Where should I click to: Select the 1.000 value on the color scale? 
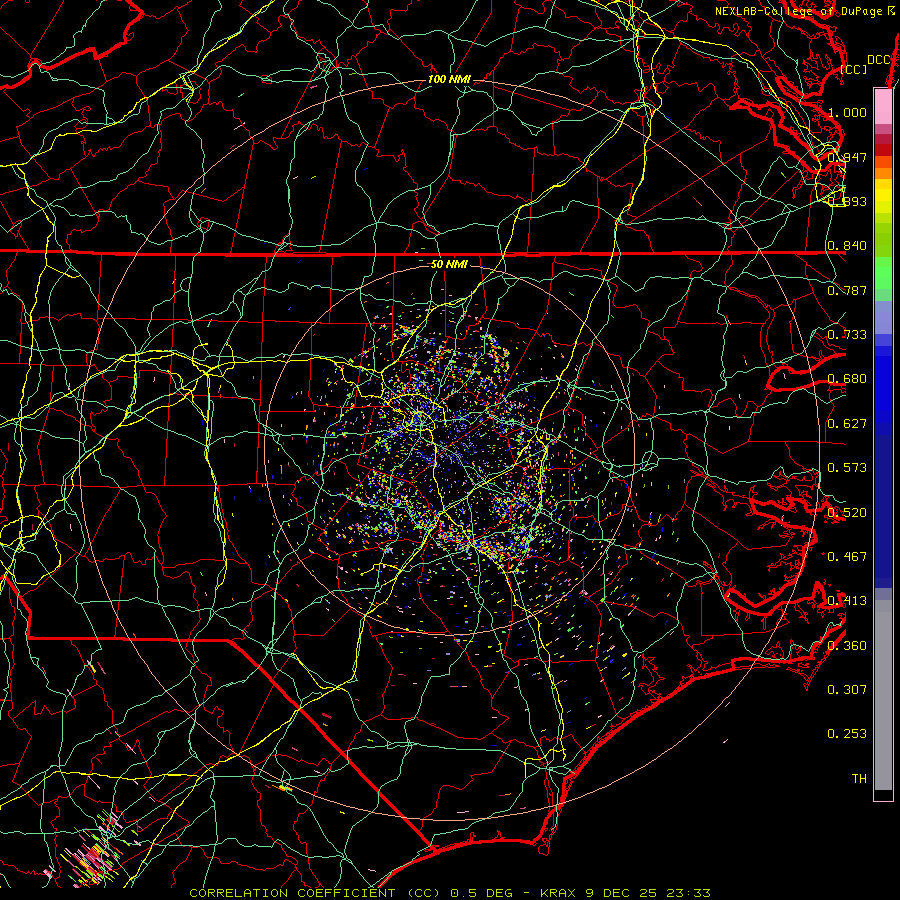pos(847,112)
